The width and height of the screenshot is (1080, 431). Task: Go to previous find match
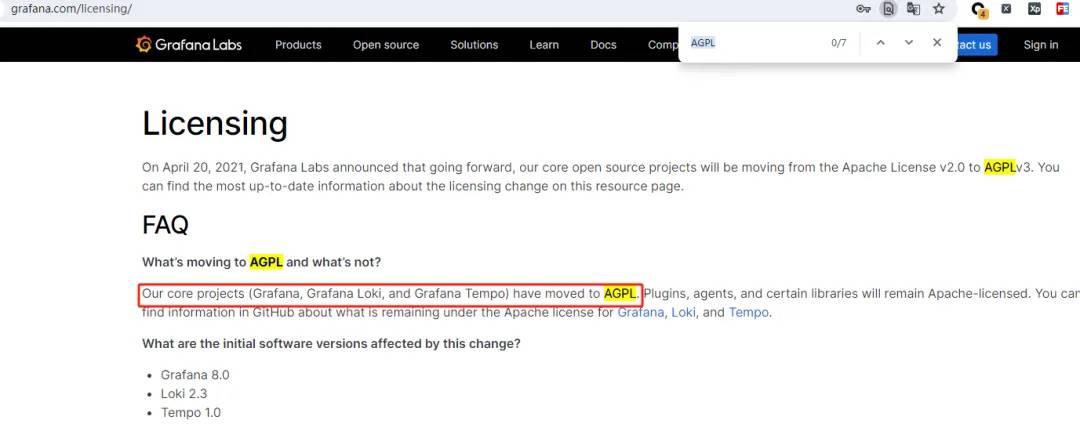(x=880, y=43)
